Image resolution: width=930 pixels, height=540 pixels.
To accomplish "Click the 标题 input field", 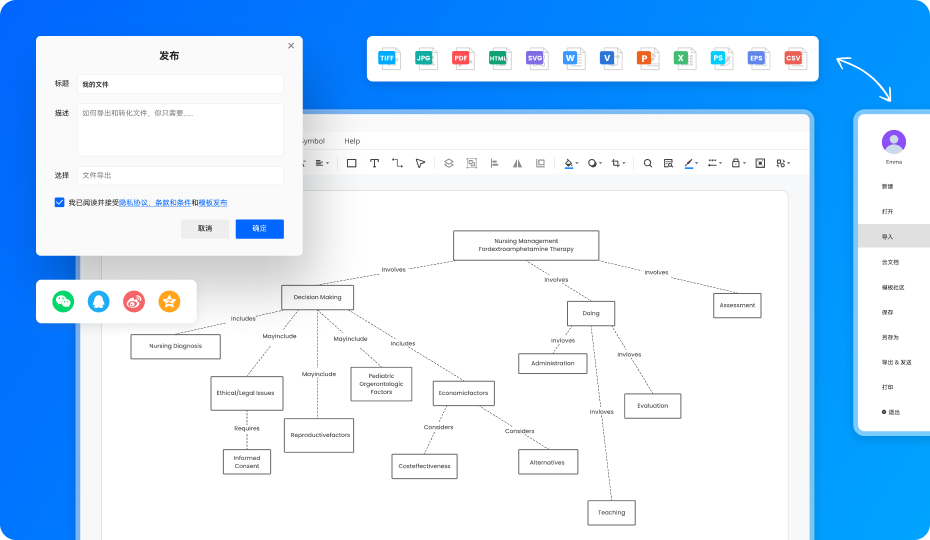I will [180, 84].
